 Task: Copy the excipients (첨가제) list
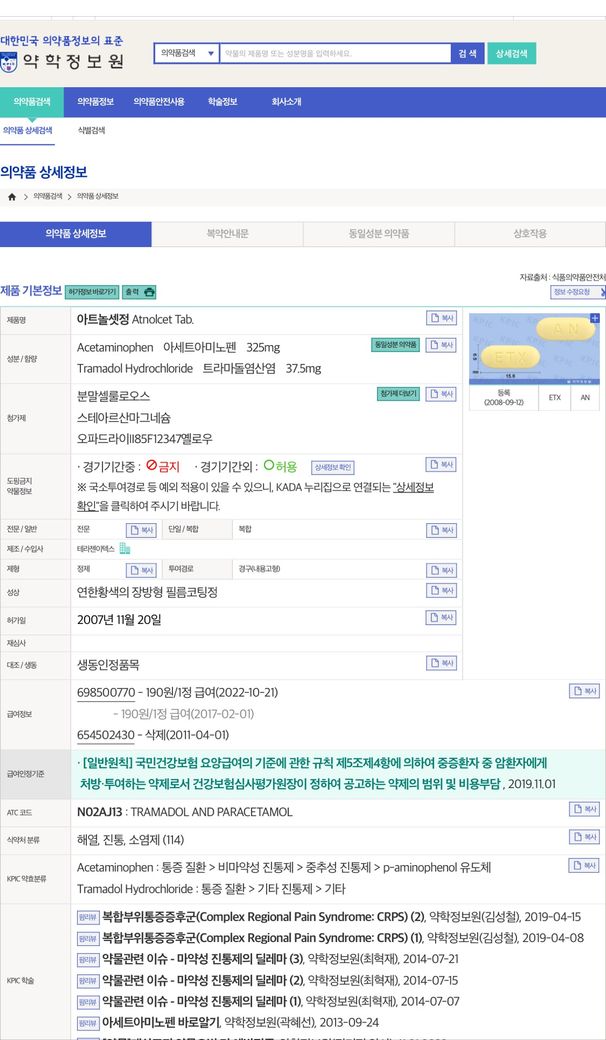point(441,394)
